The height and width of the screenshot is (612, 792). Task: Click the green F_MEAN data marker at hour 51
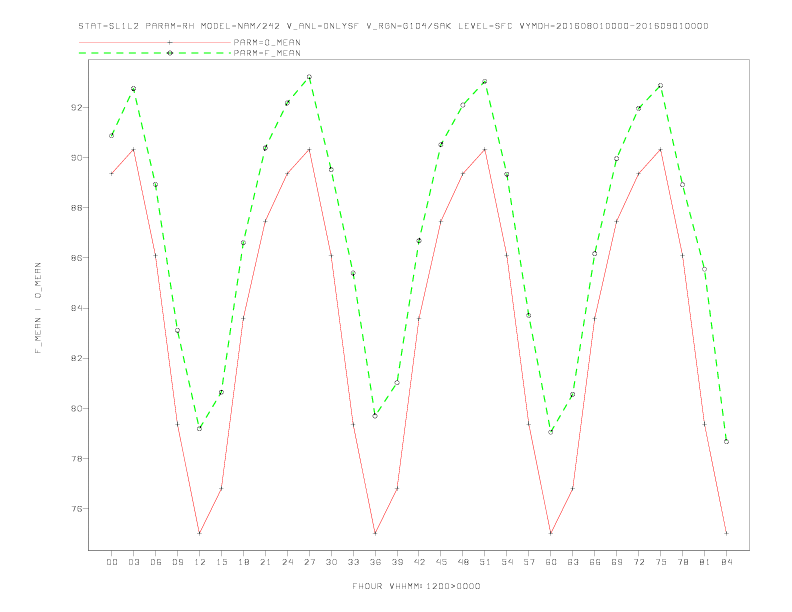(x=485, y=81)
